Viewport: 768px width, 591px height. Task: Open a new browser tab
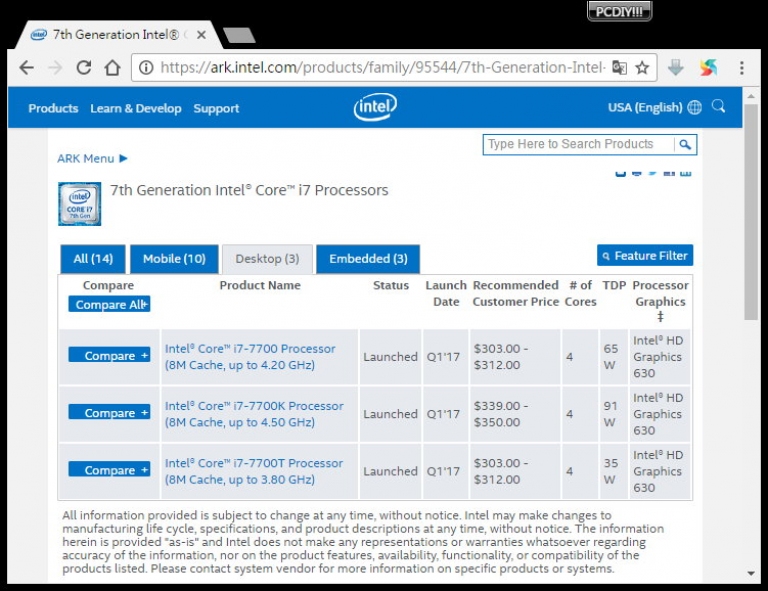[x=239, y=35]
